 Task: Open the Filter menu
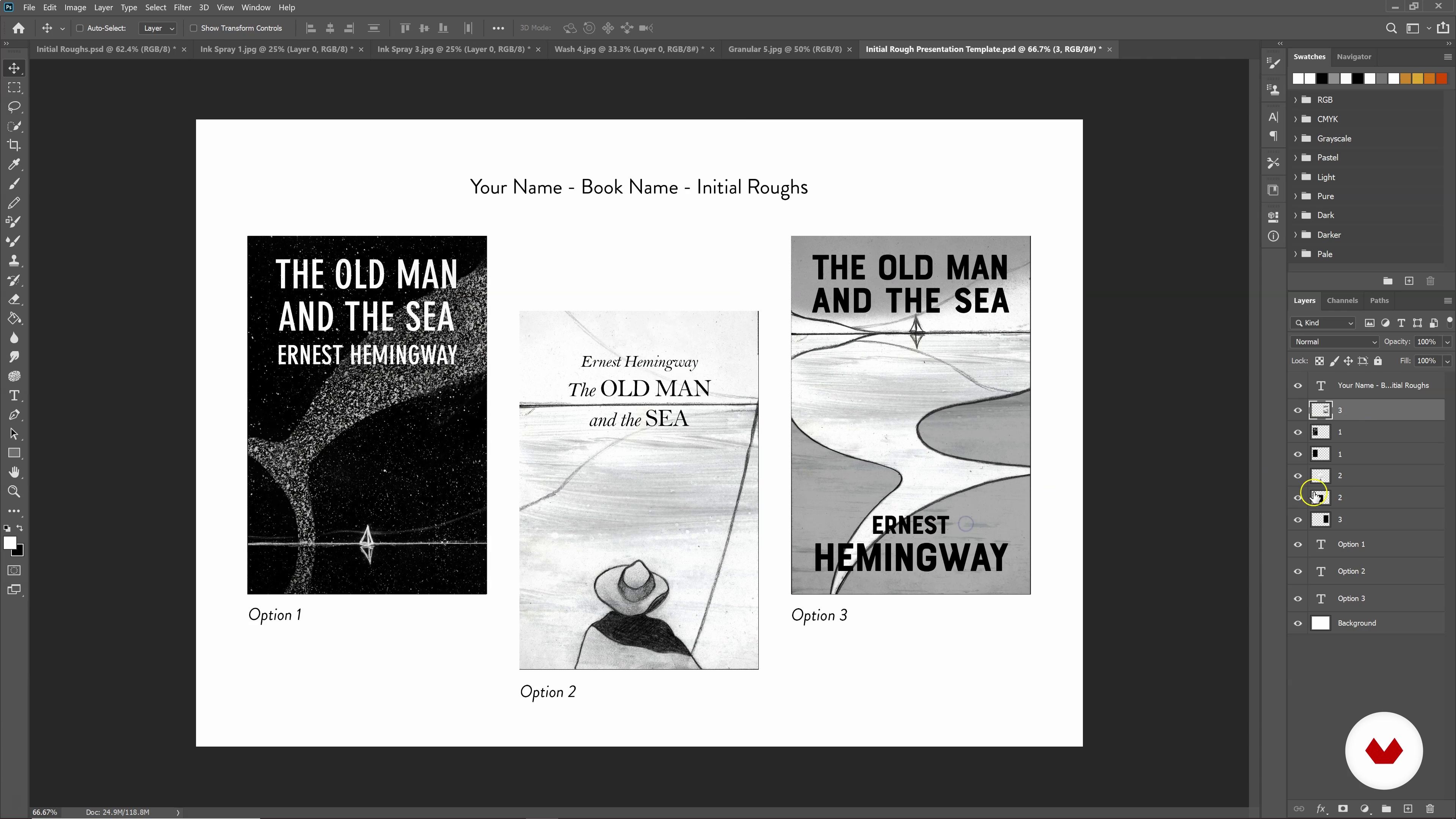pos(182,7)
